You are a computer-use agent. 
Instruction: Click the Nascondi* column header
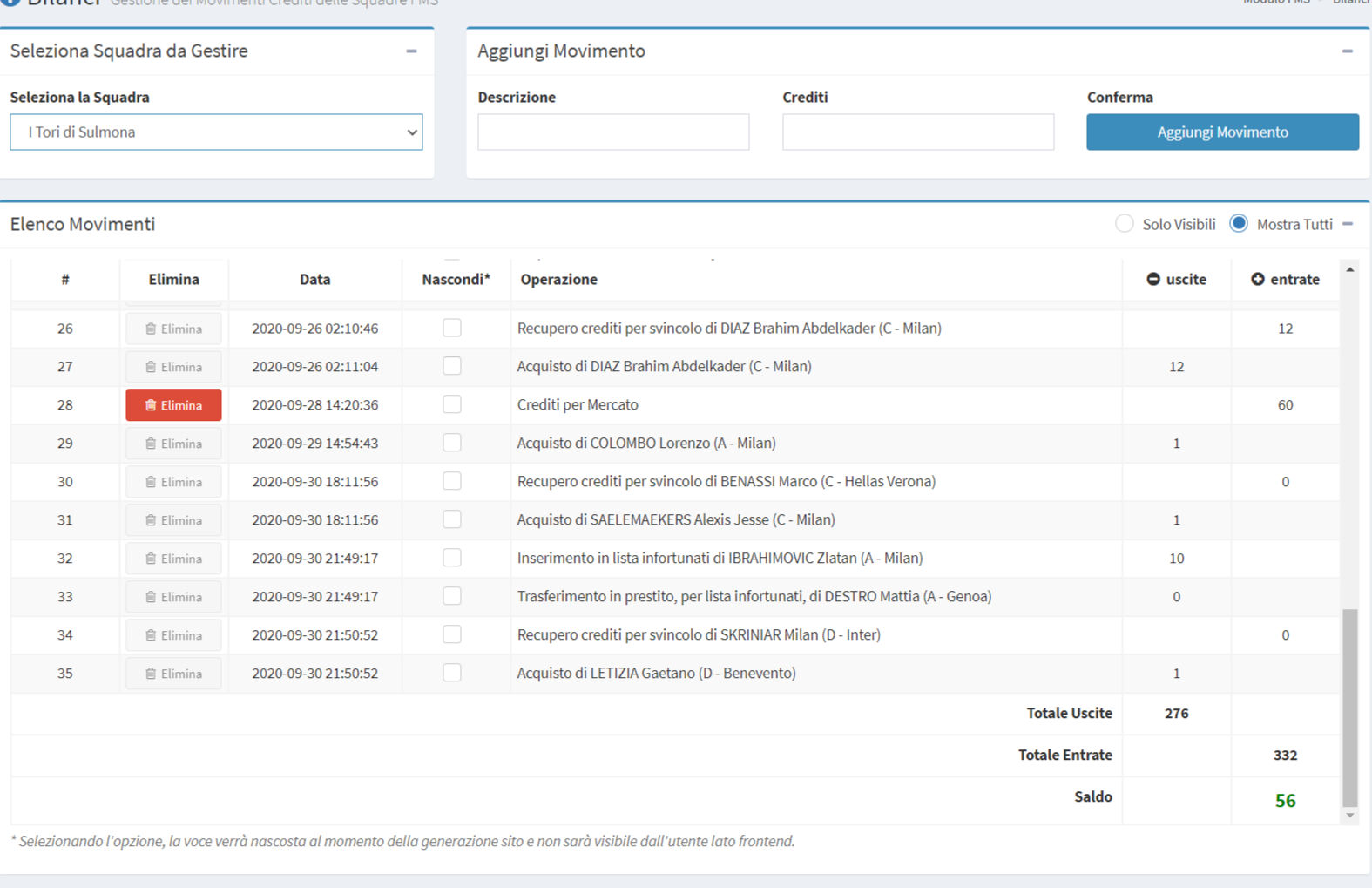[456, 280]
